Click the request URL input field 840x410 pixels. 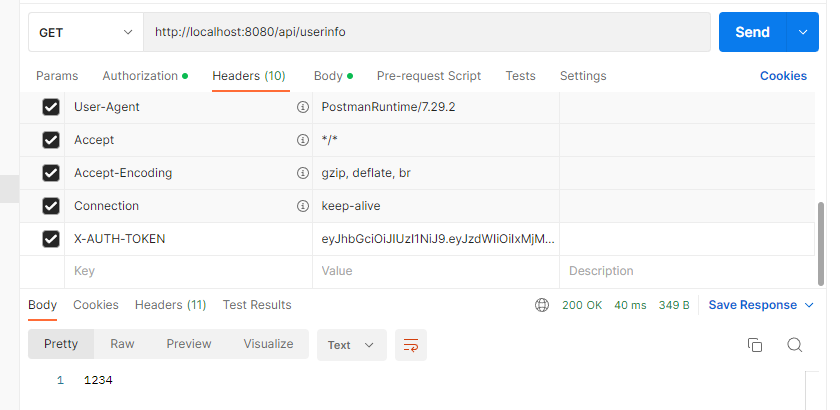point(426,32)
